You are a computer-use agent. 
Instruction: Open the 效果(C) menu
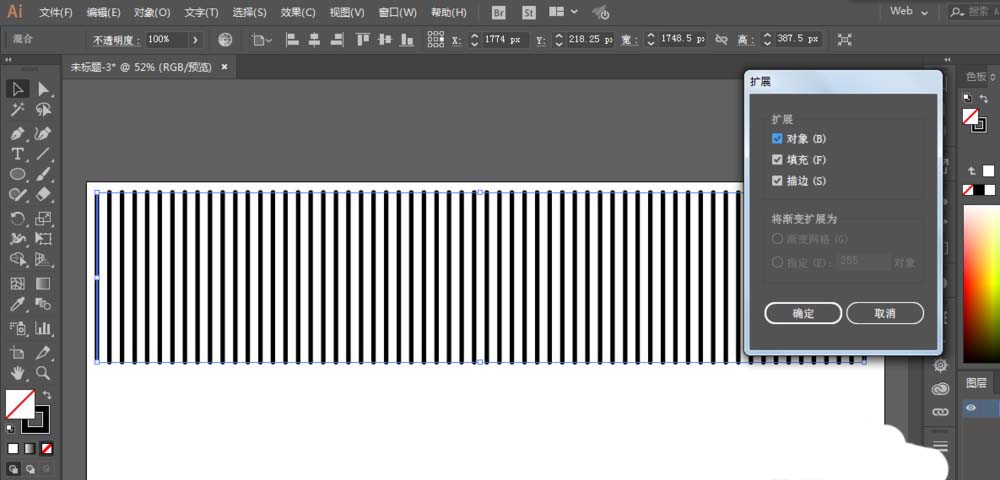[x=298, y=13]
